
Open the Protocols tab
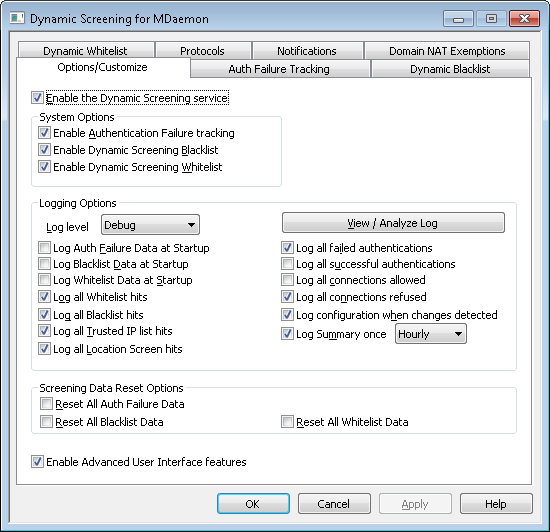click(x=203, y=50)
